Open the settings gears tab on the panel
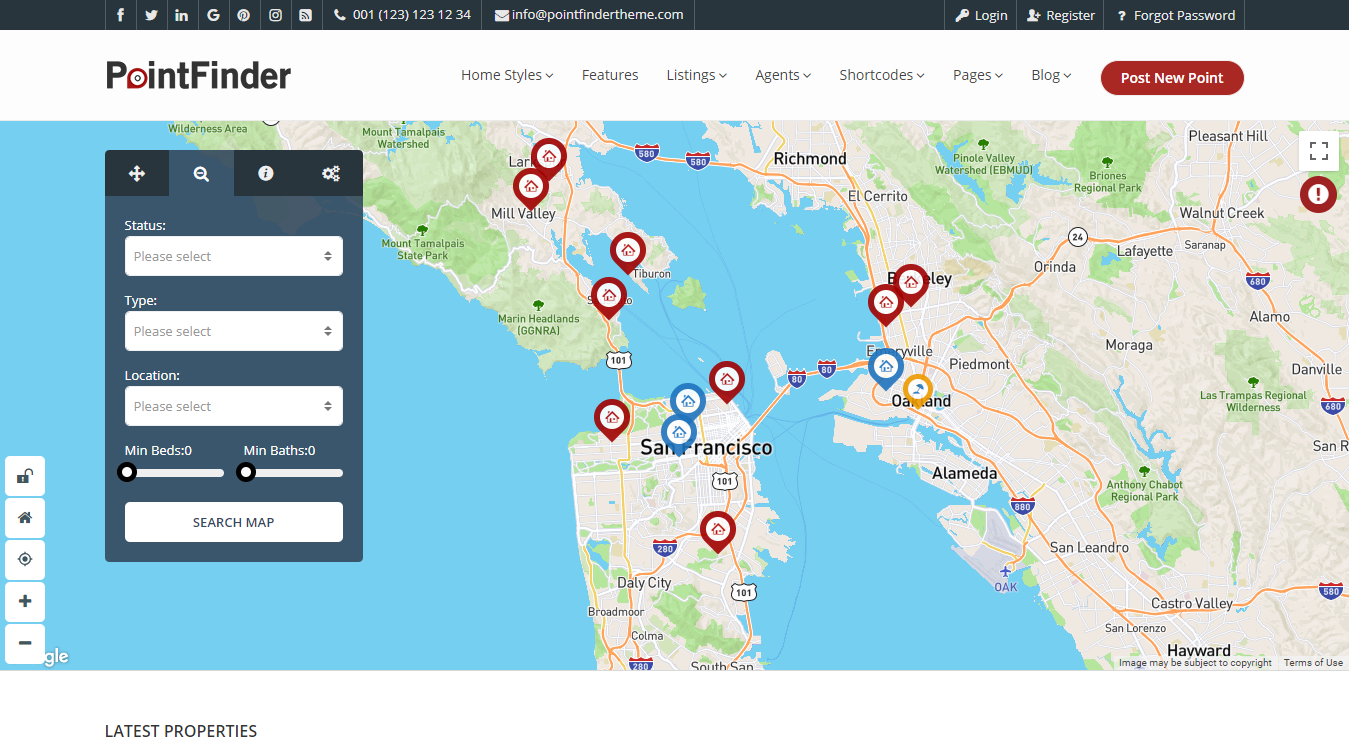 330,173
